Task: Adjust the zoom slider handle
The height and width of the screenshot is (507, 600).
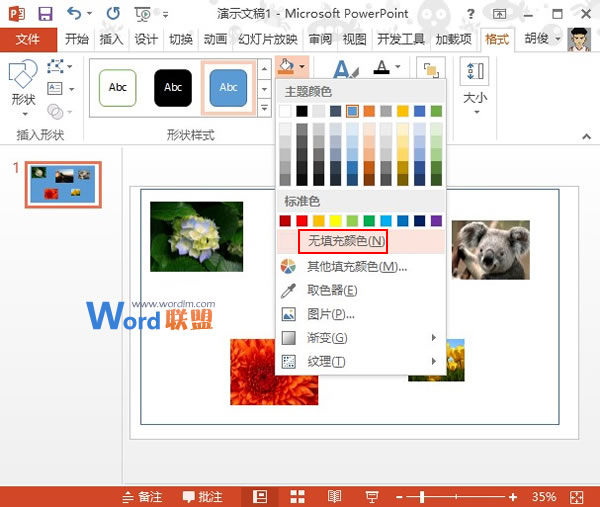Action: click(422, 497)
